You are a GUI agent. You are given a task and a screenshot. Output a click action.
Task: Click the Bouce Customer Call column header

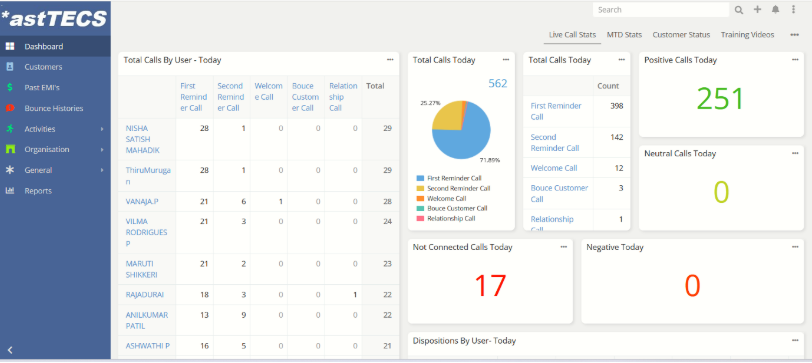tap(305, 97)
